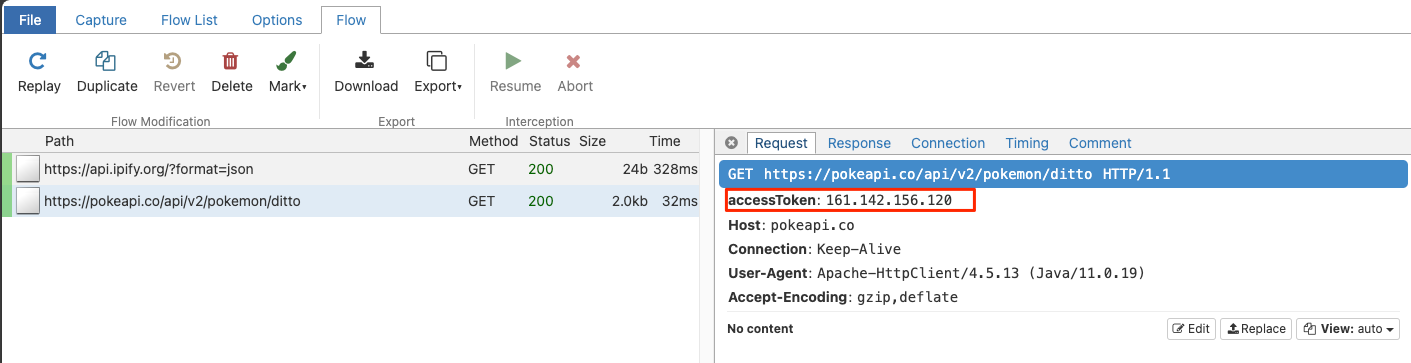
Task: Switch to the Flow List tab
Action: point(189,20)
